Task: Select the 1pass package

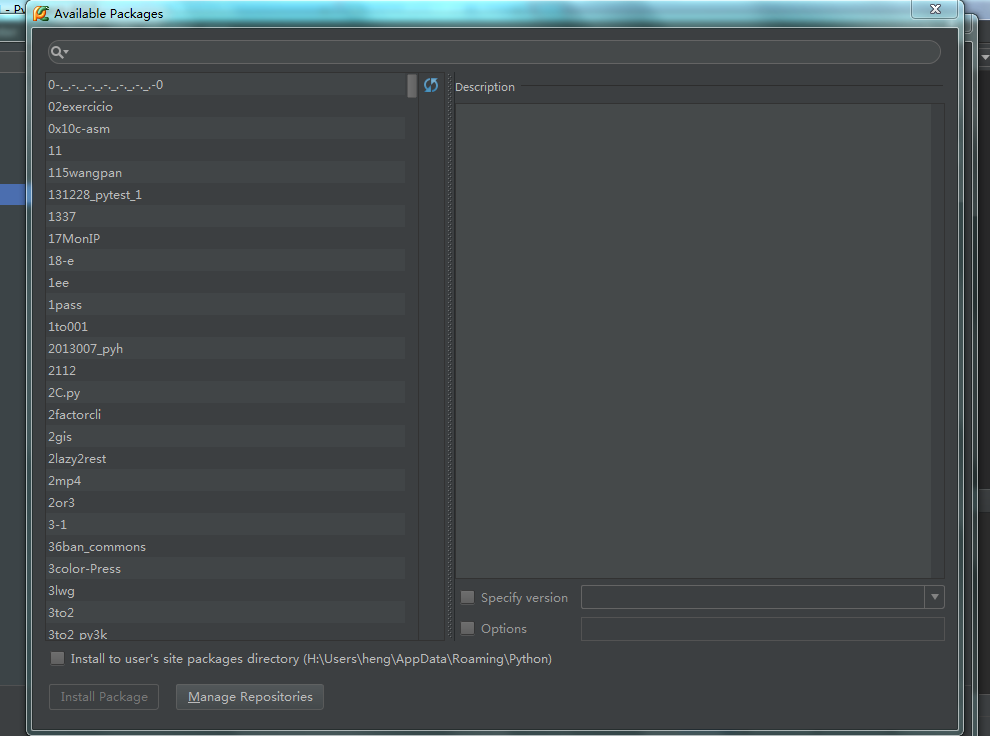Action: pyautogui.click(x=225, y=305)
